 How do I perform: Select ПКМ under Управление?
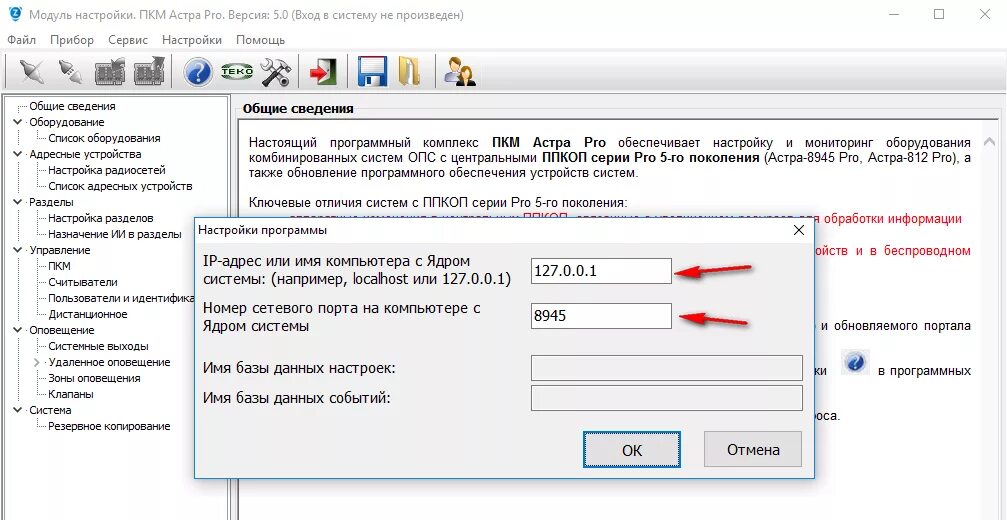tap(60, 266)
